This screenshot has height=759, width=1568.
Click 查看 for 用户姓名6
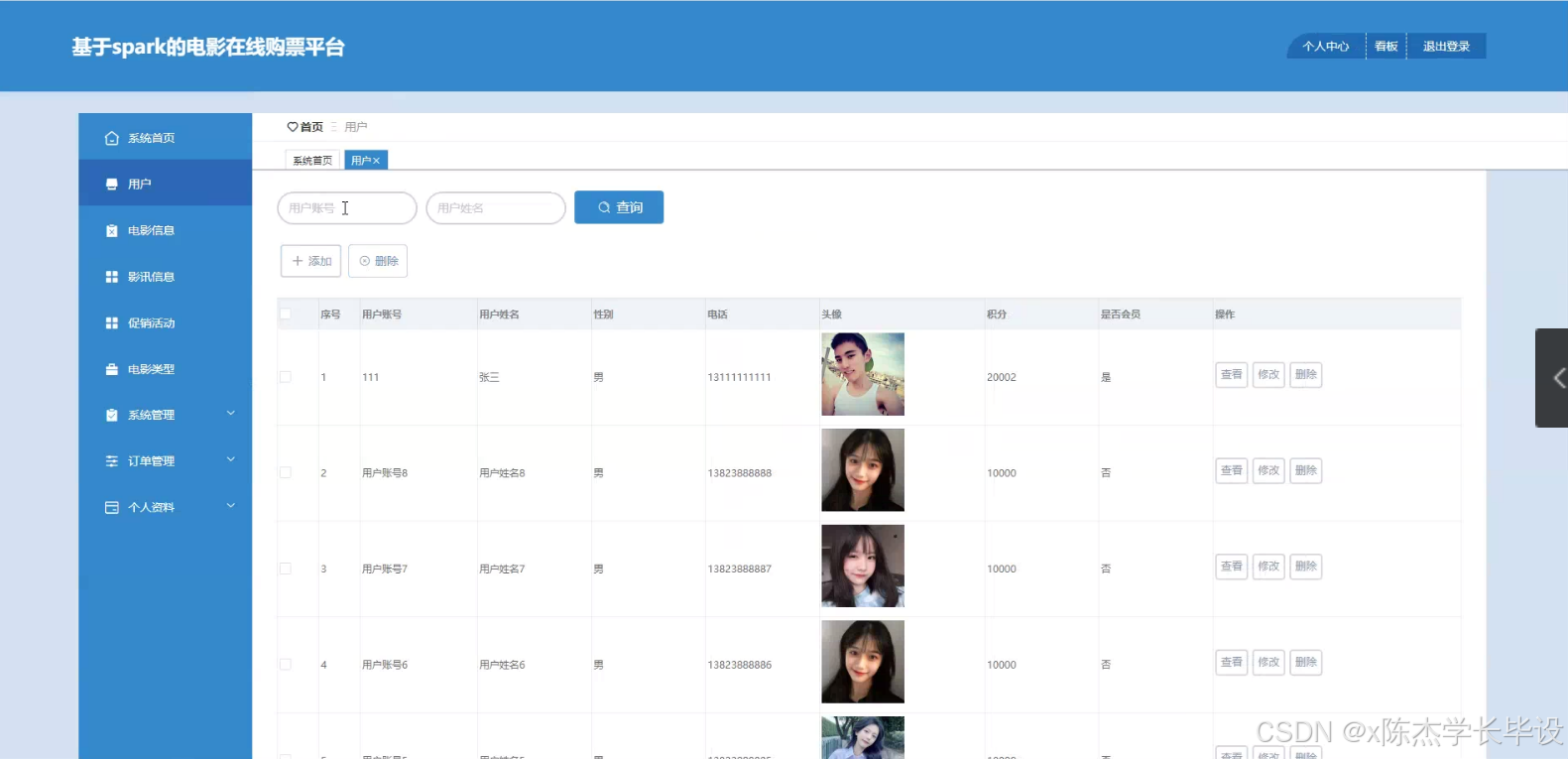1232,663
